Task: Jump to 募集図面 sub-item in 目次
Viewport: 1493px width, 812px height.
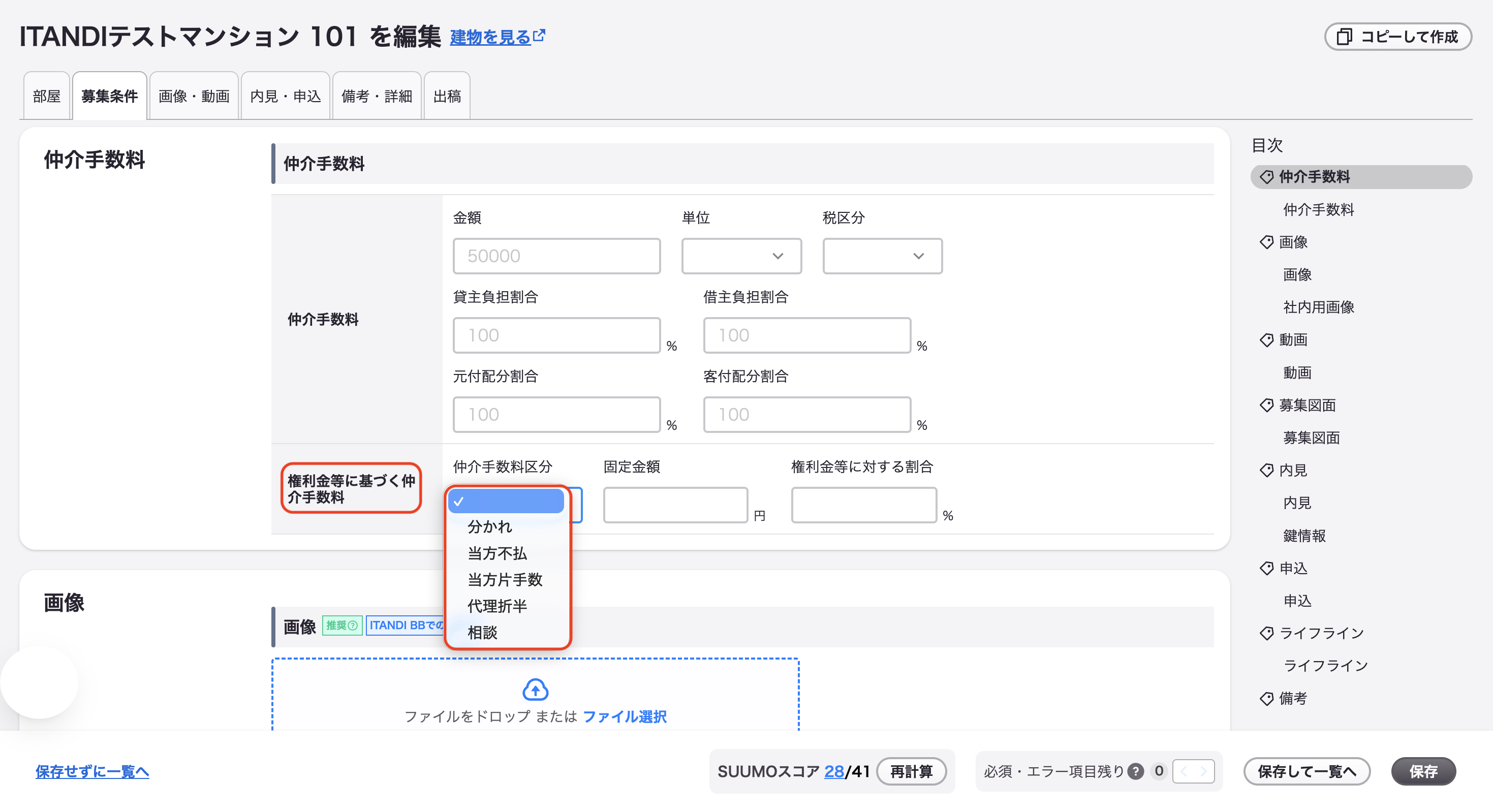Action: click(x=1311, y=438)
